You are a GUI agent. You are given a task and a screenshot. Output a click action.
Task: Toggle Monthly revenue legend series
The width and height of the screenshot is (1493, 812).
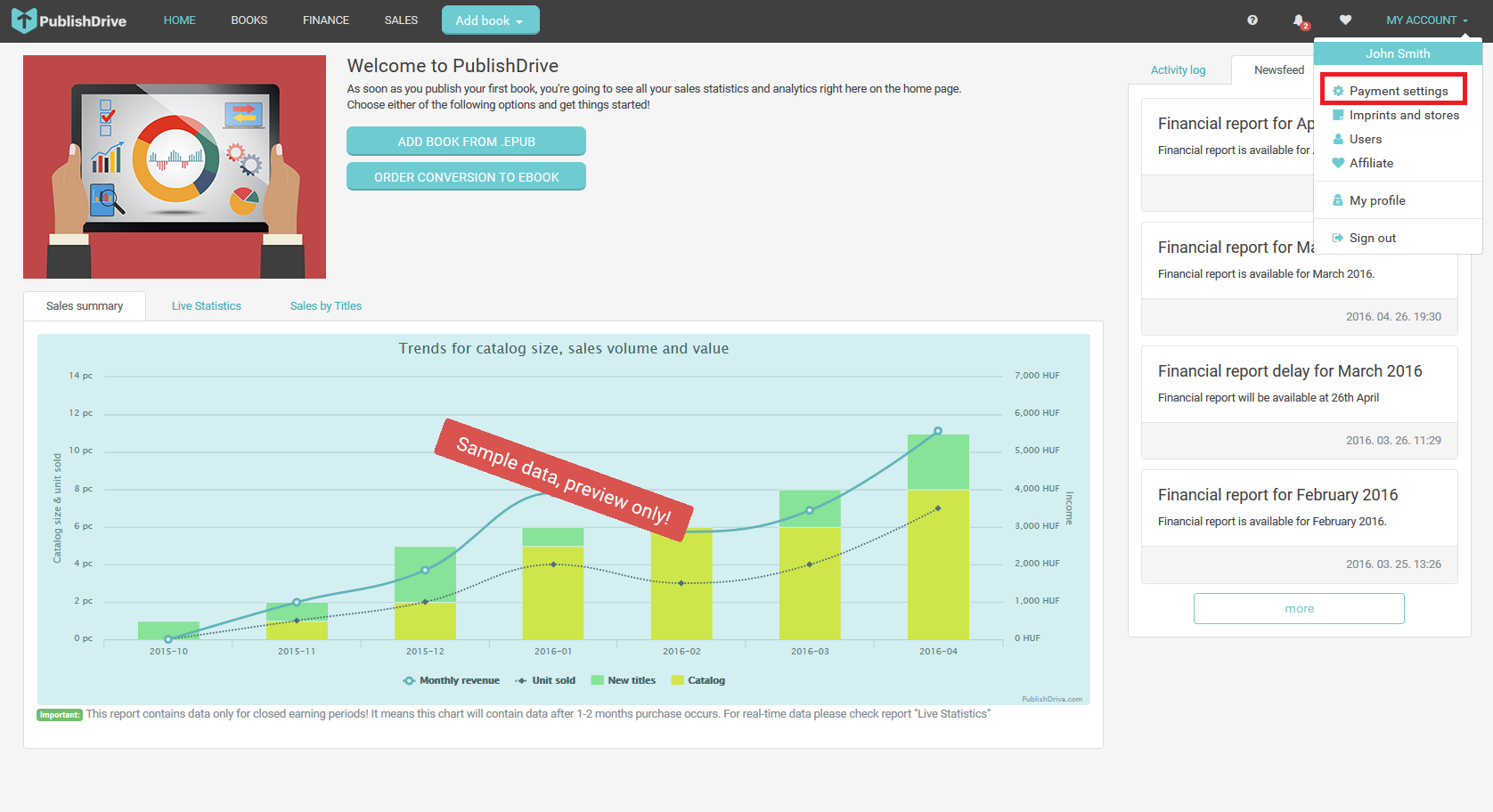[x=451, y=680]
